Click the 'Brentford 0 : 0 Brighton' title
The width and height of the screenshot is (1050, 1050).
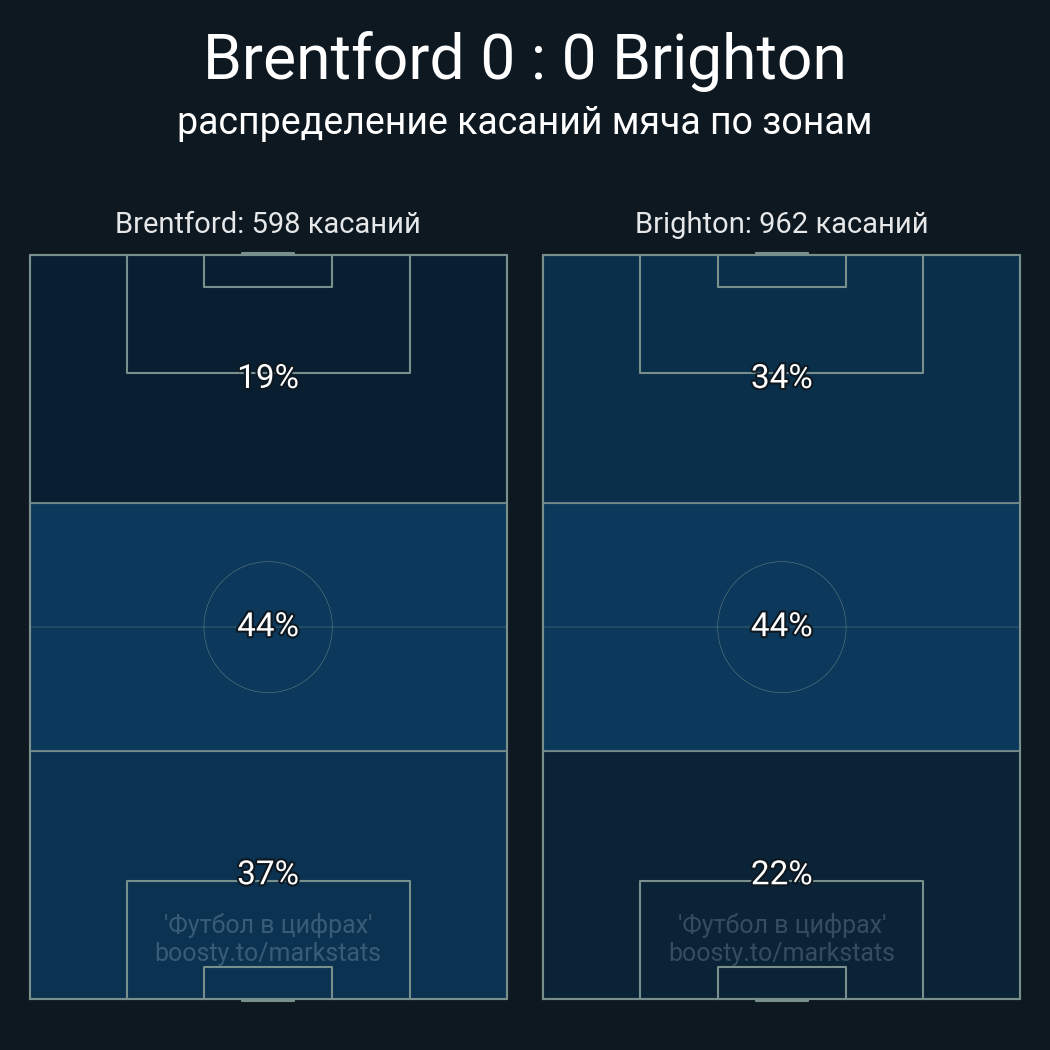(x=524, y=58)
